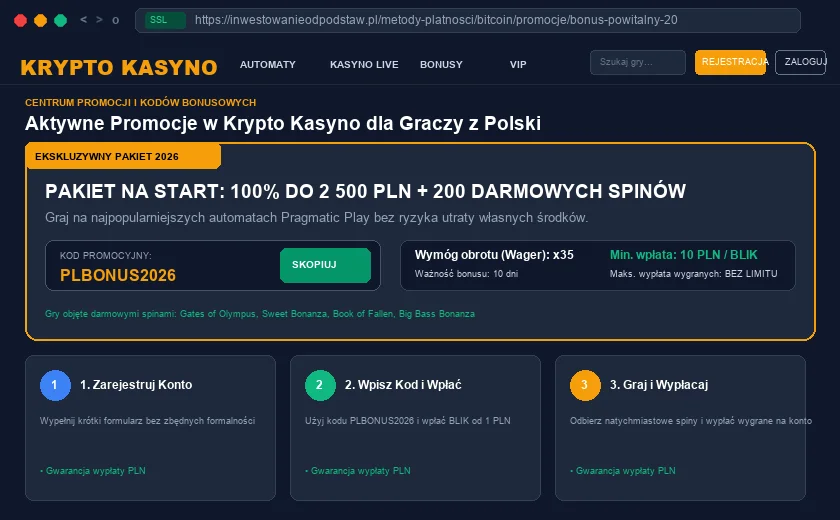Open the BONUSY menu item
This screenshot has width=840, height=520.
point(441,65)
